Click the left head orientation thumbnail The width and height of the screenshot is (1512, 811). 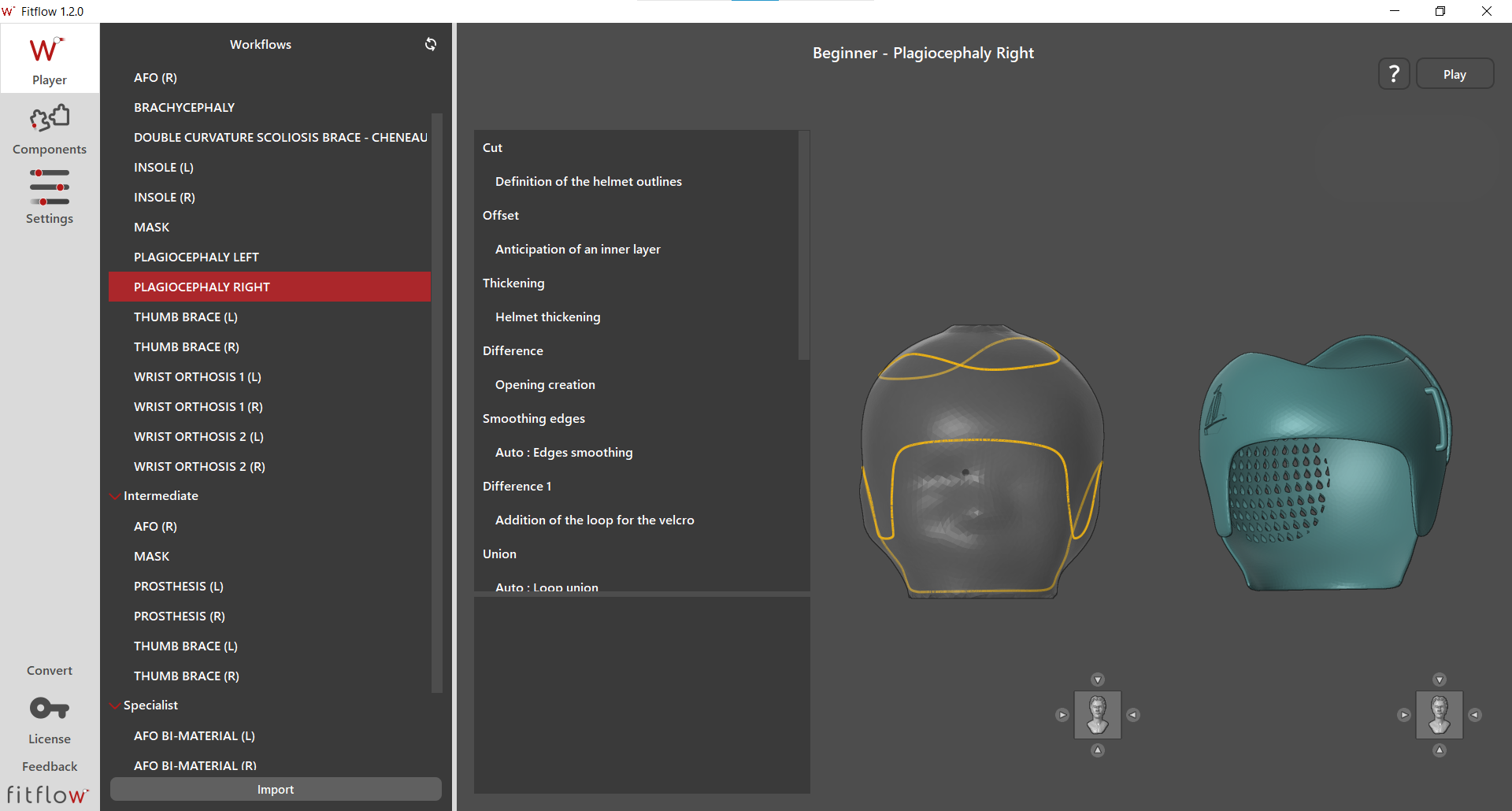click(x=1098, y=715)
